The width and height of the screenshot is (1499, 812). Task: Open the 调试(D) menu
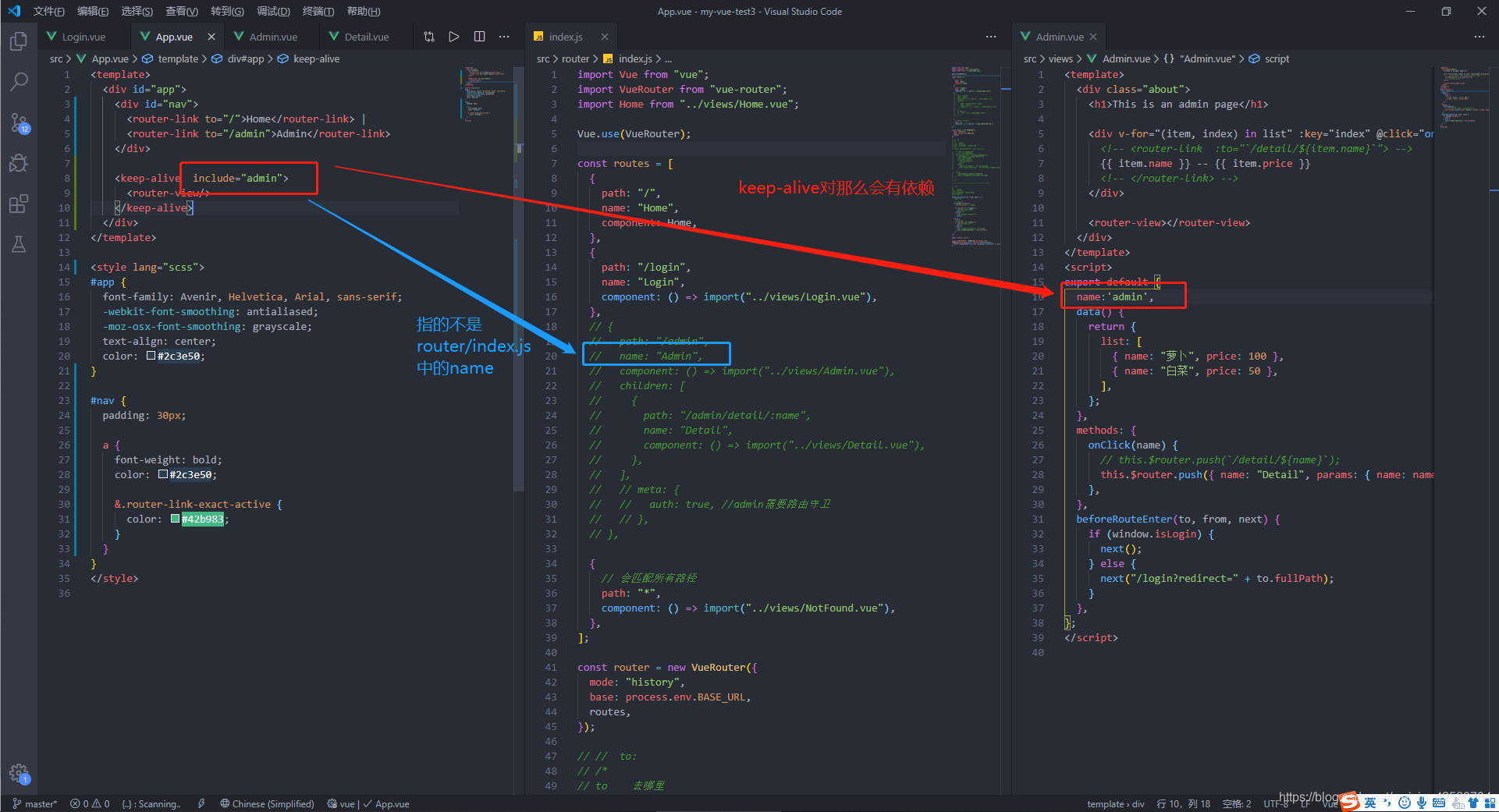[273, 11]
